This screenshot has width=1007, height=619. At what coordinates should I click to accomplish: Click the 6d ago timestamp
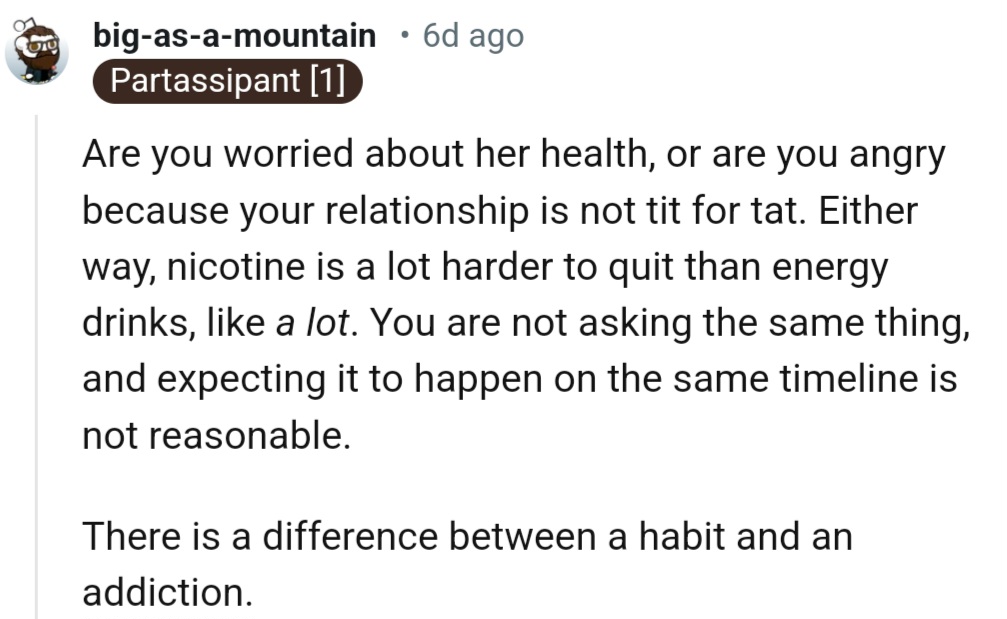coord(472,36)
